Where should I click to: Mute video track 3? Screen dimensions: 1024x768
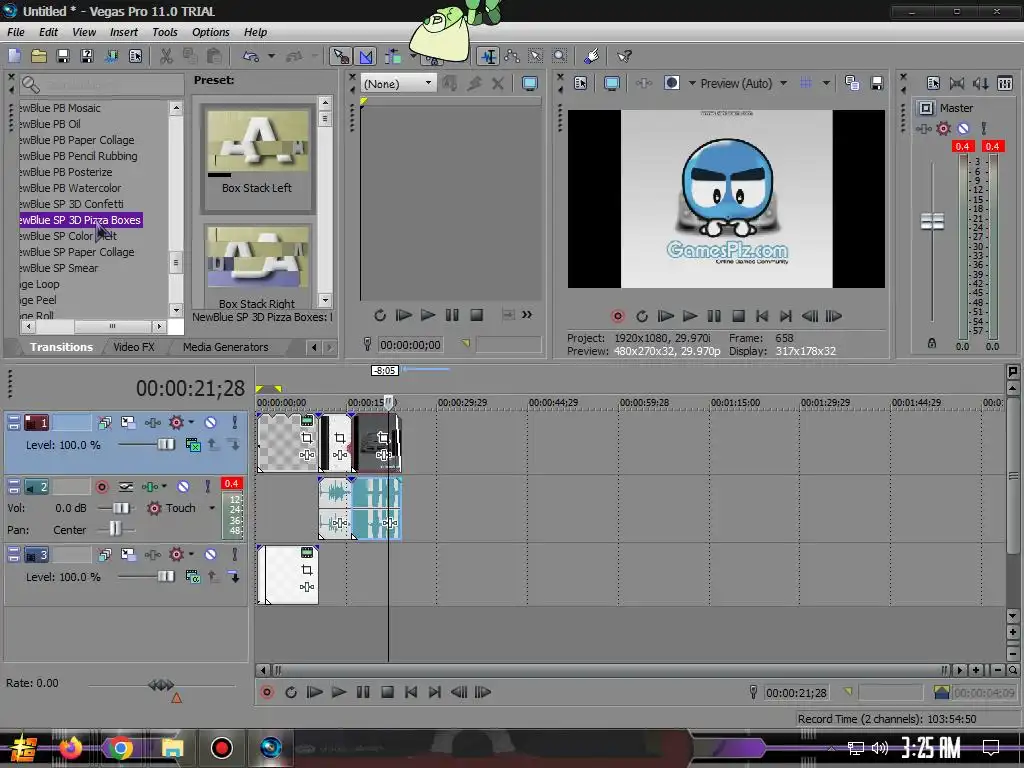[210, 554]
